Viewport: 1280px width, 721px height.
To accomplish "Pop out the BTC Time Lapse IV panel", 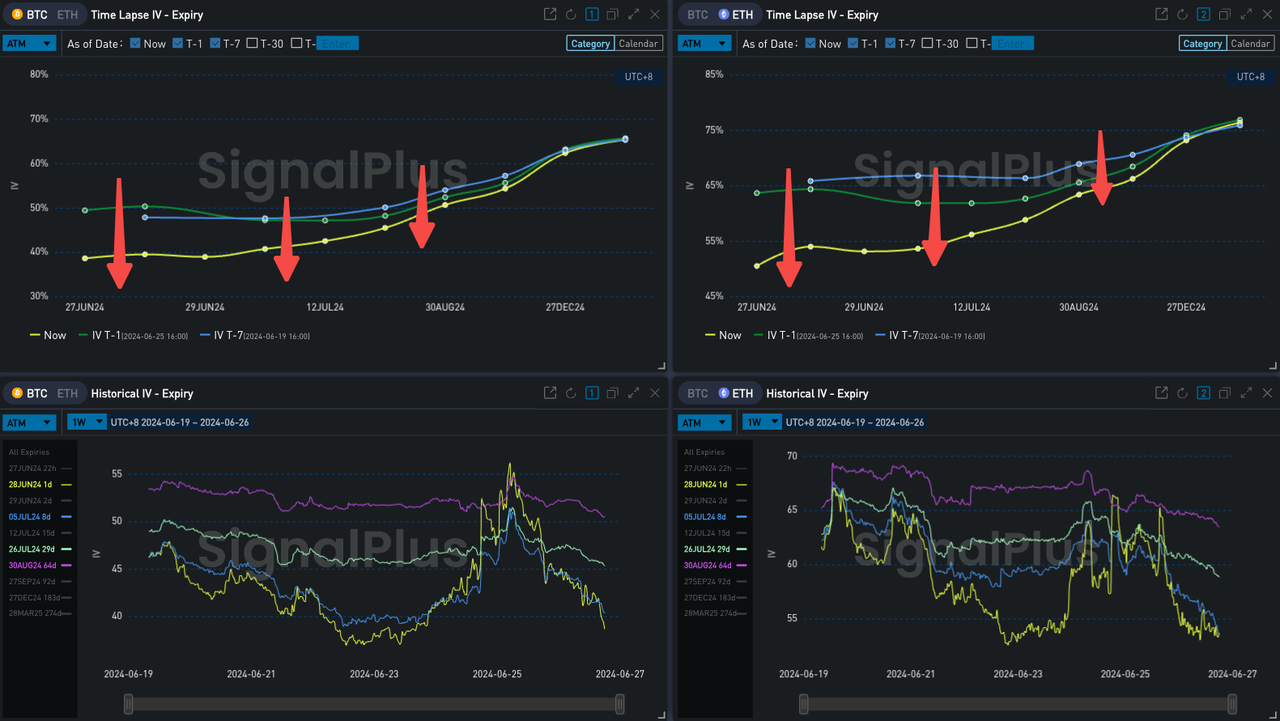I will coord(549,15).
